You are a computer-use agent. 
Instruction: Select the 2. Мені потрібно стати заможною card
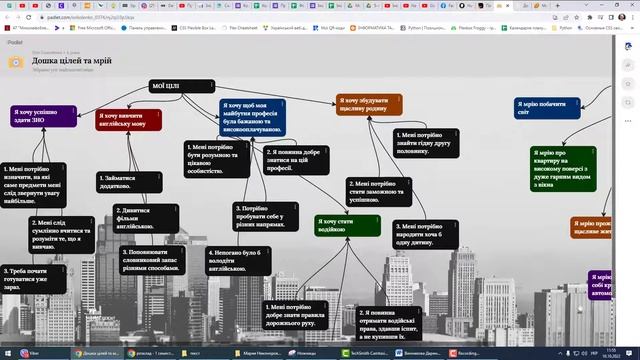(379, 192)
